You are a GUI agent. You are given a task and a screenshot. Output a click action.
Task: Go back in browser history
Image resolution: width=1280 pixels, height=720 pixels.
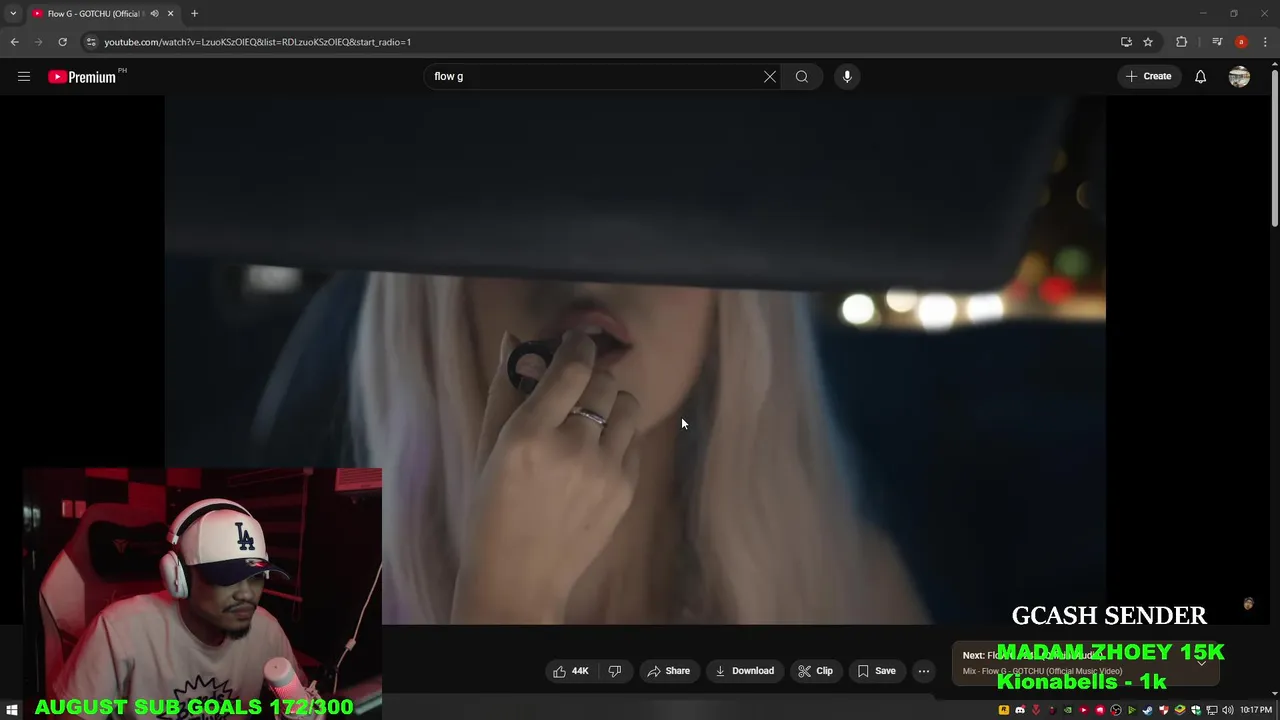tap(14, 42)
